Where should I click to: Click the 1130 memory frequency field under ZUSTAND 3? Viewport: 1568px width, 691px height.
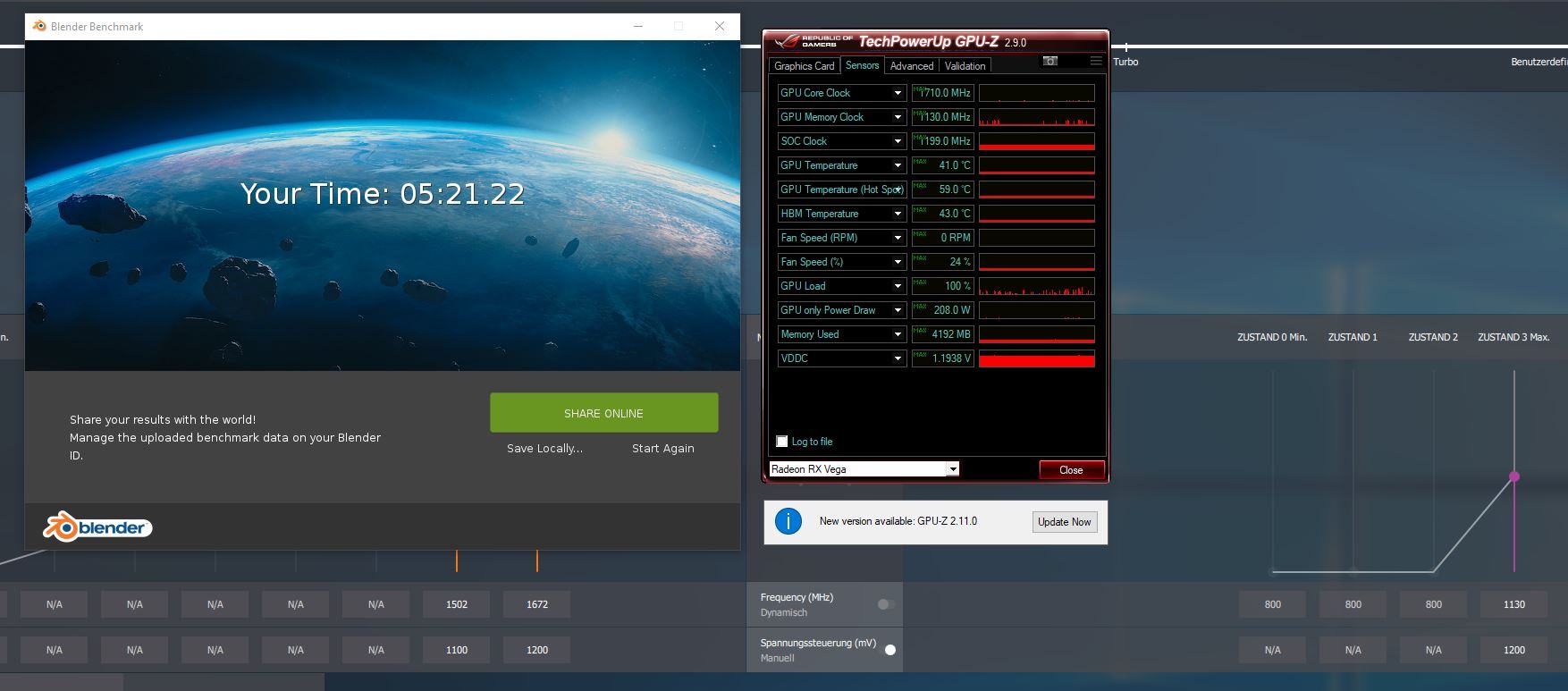1513,604
